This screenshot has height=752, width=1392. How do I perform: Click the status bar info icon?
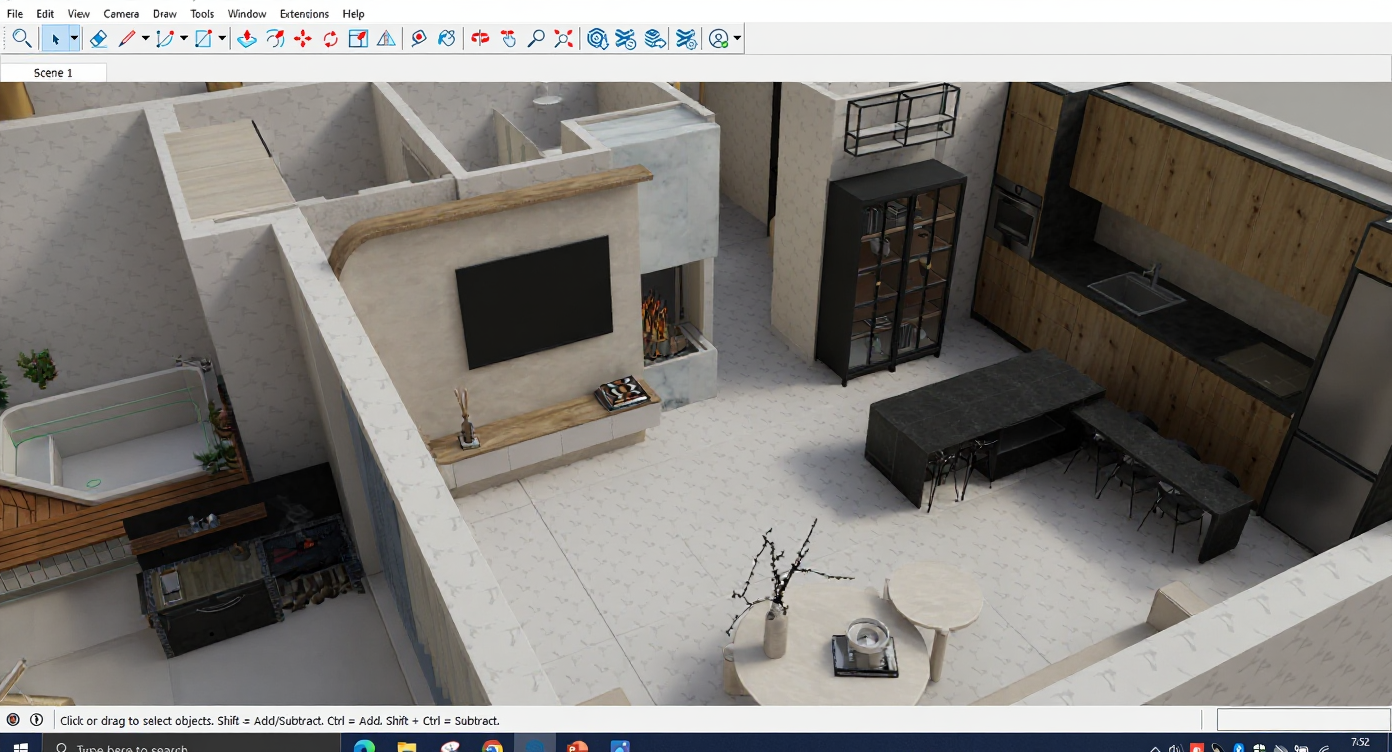pyautogui.click(x=37, y=720)
